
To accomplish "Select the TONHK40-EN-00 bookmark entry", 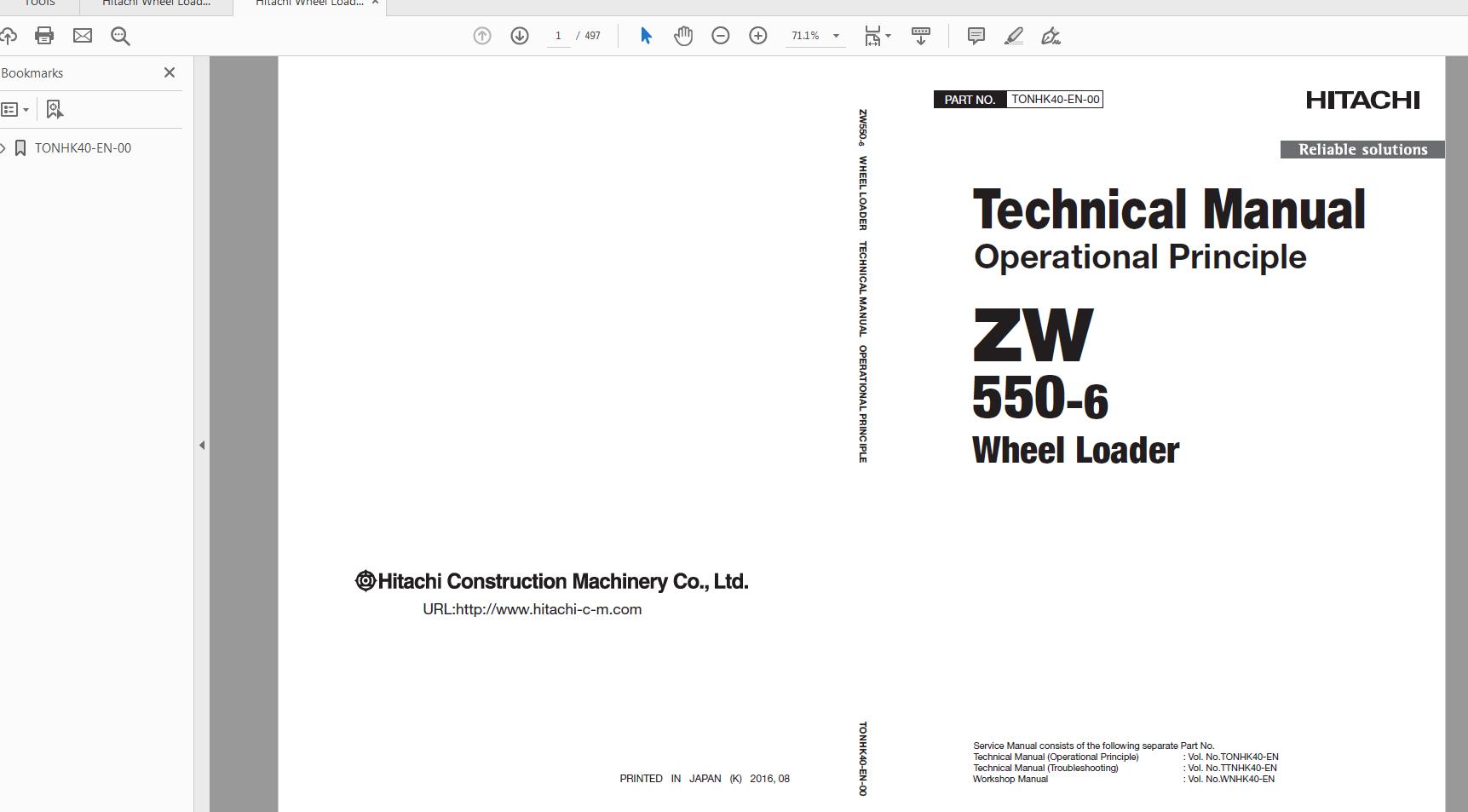I will coord(83,147).
